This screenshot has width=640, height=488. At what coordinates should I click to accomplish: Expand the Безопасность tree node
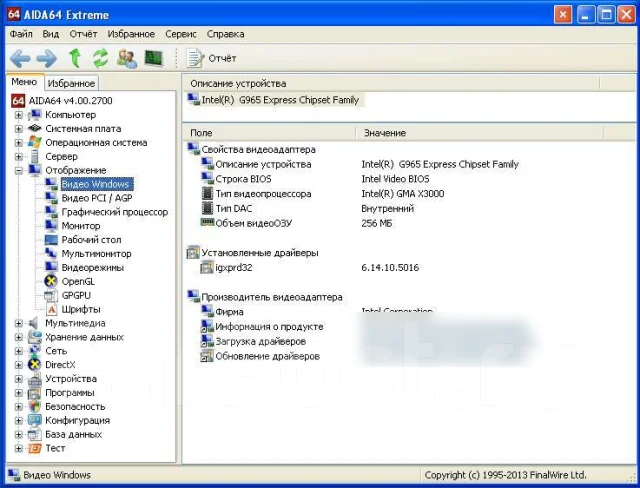[18, 407]
